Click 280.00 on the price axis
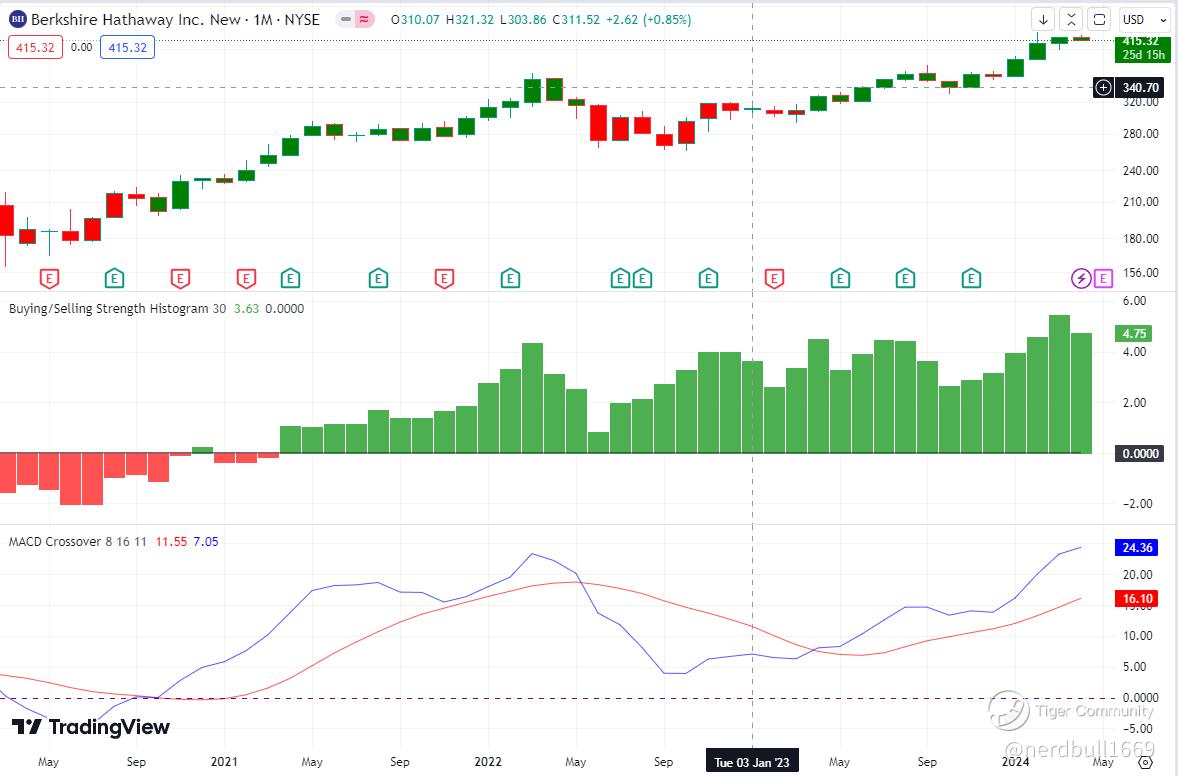1178x776 pixels. coord(1140,134)
